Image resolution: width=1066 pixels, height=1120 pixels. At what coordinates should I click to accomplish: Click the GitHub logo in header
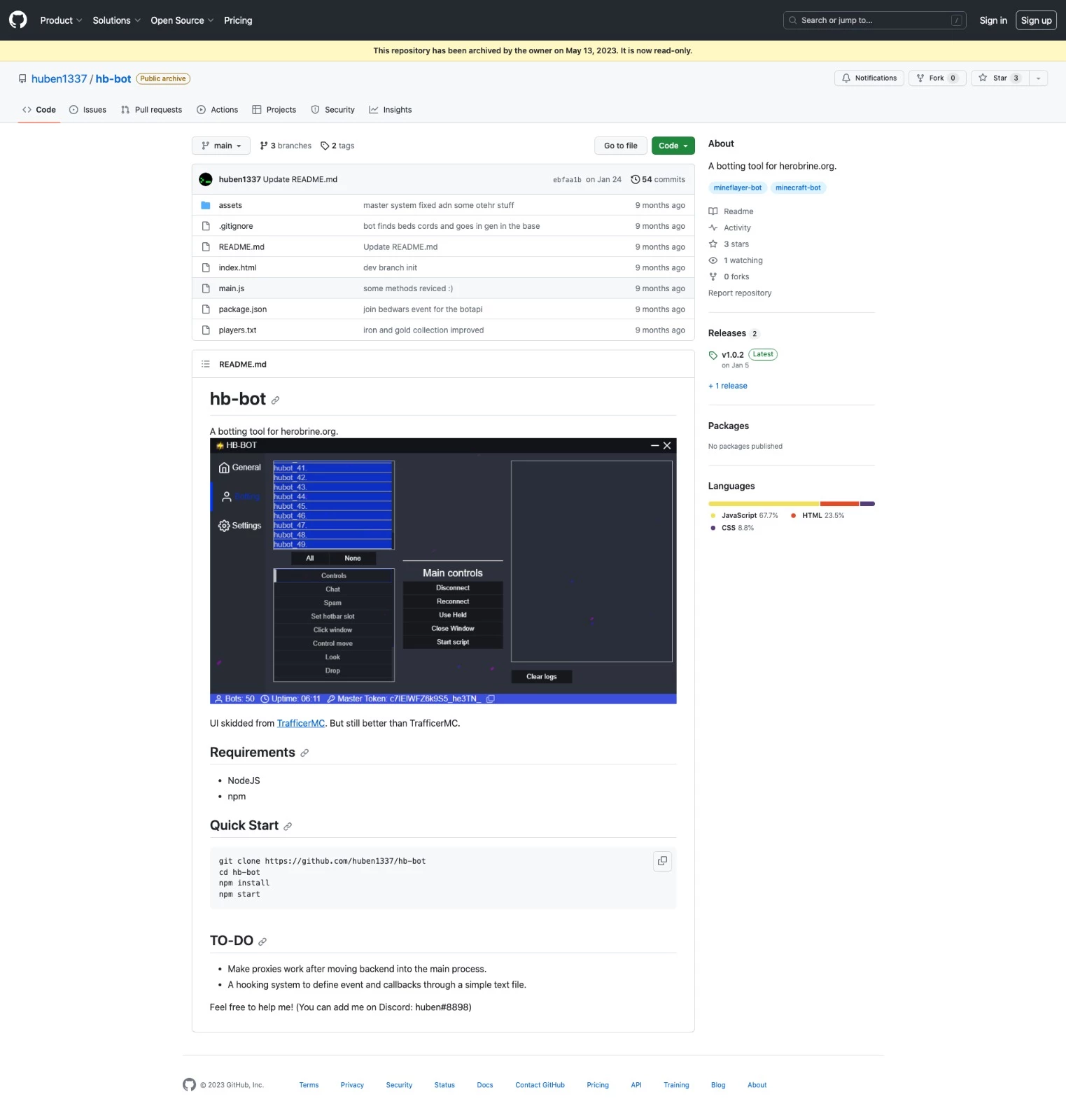point(17,20)
